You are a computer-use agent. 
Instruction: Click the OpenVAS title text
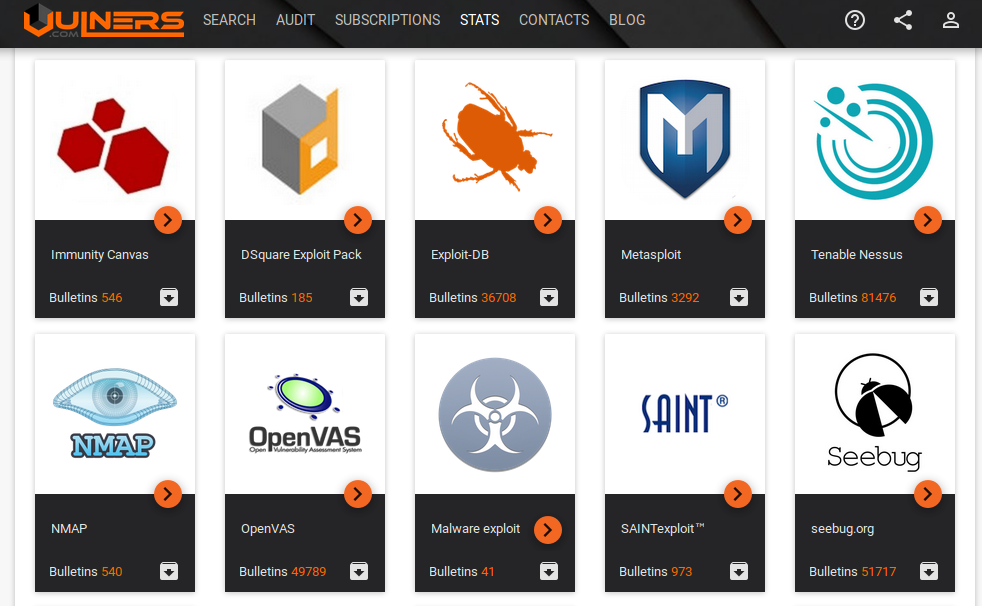tap(267, 529)
